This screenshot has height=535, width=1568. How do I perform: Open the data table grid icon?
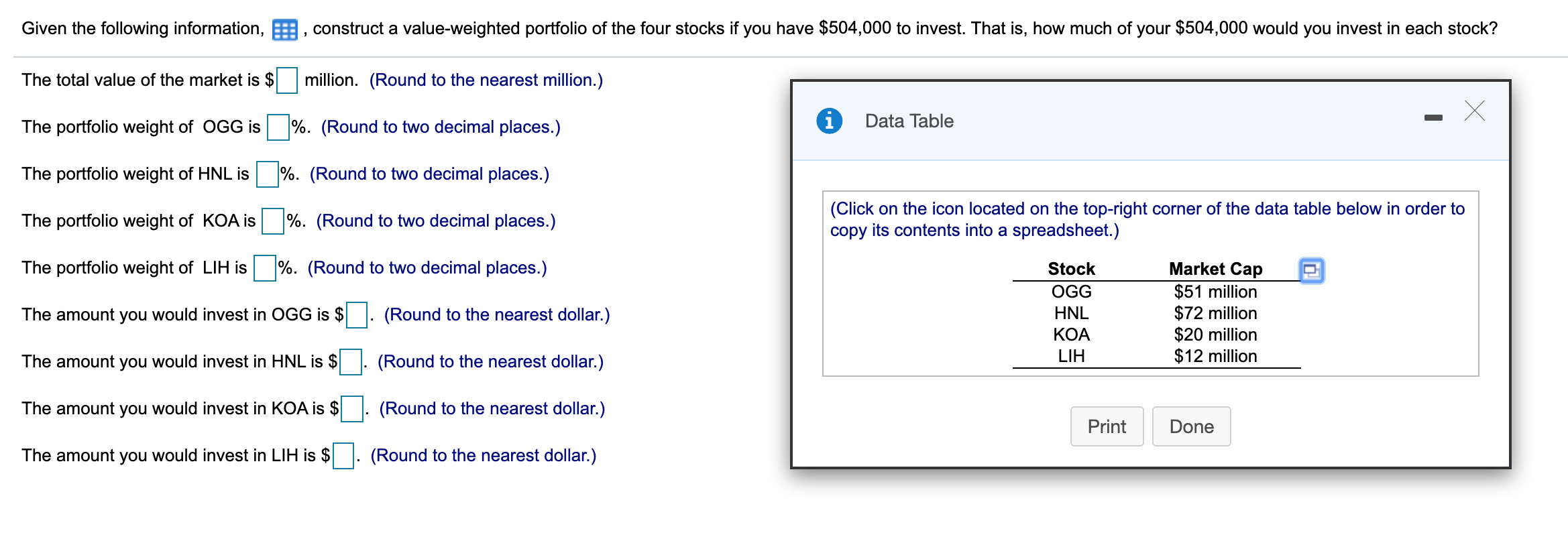click(284, 30)
